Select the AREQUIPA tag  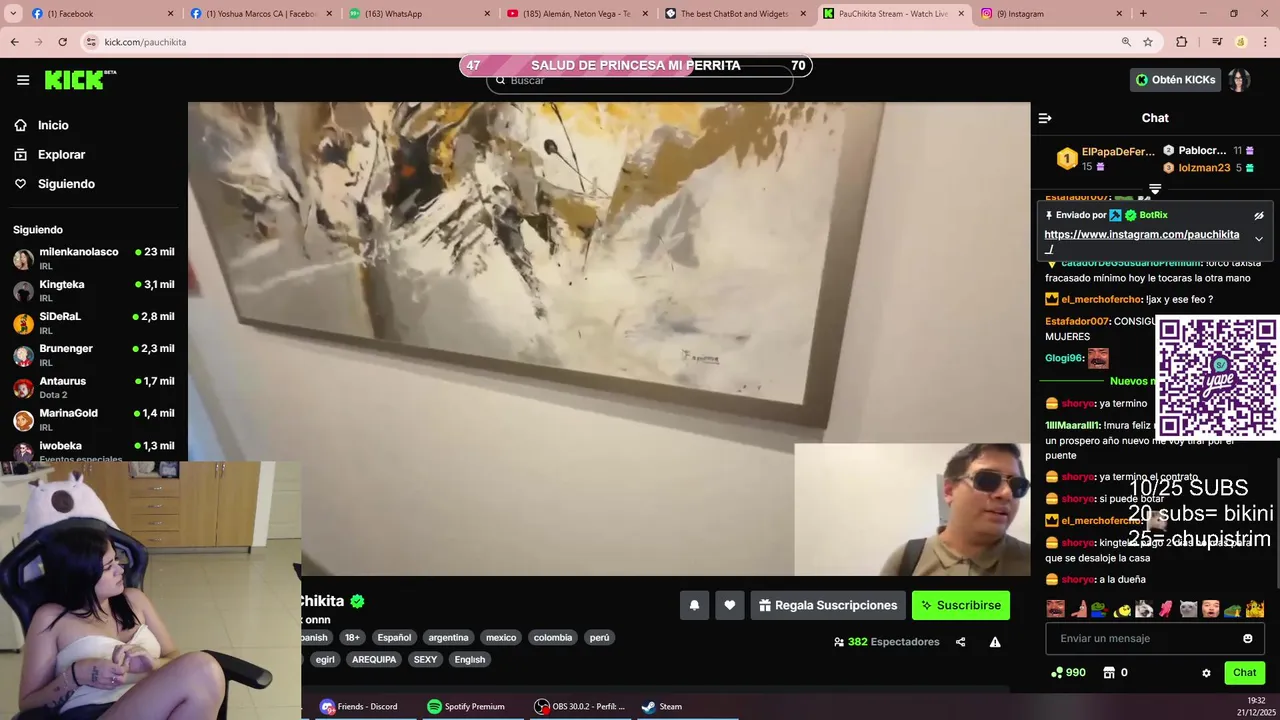click(374, 660)
